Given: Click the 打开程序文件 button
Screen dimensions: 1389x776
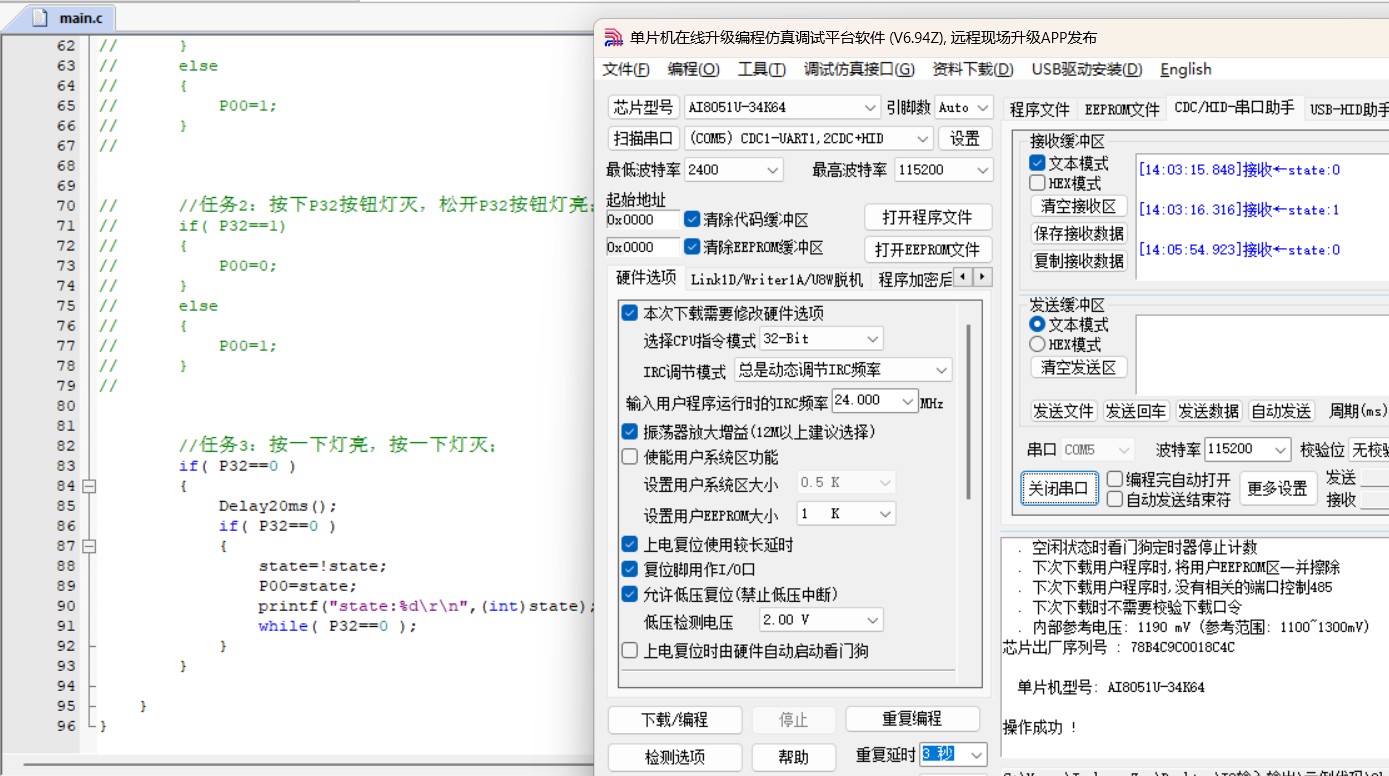Looking at the screenshot, I should click(x=927, y=217).
